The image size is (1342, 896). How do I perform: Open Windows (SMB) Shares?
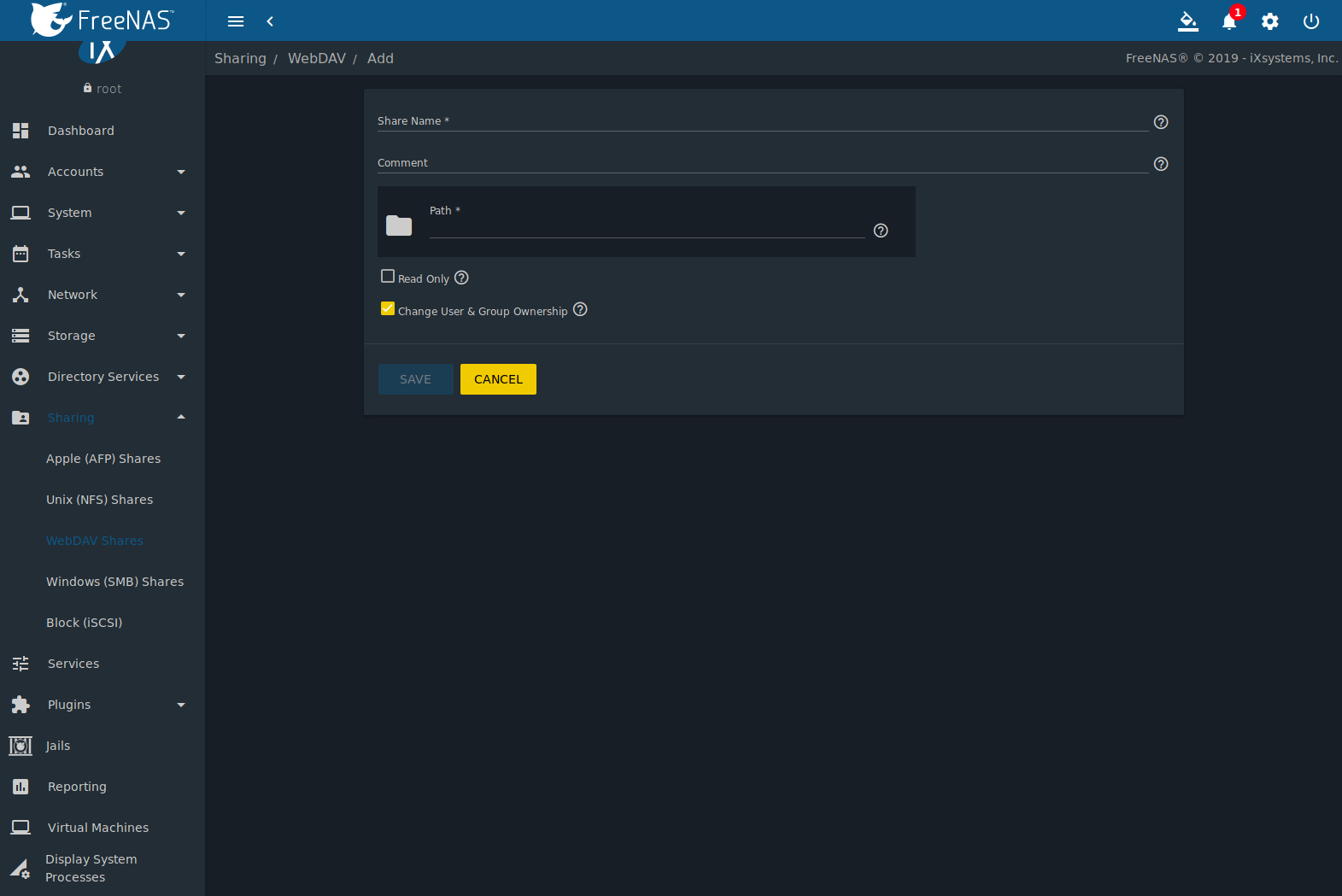pyautogui.click(x=115, y=582)
